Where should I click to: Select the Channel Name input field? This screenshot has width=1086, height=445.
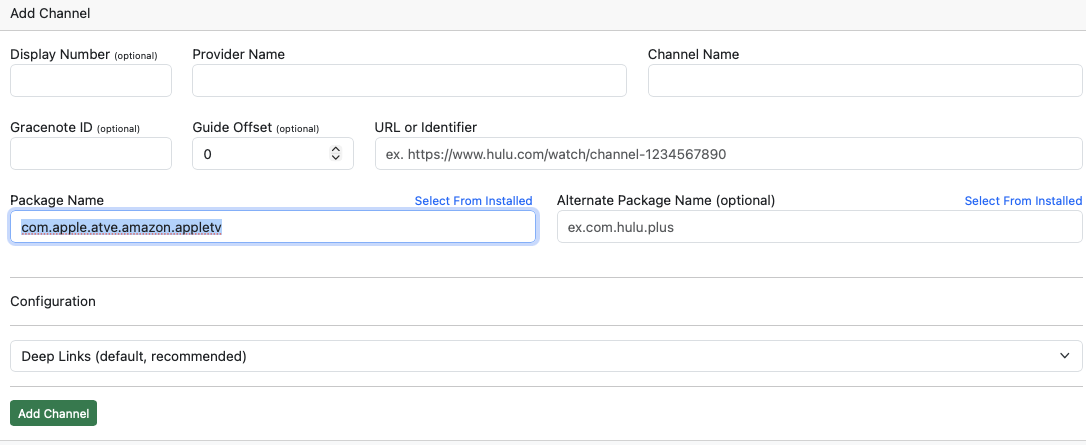[x=865, y=81]
